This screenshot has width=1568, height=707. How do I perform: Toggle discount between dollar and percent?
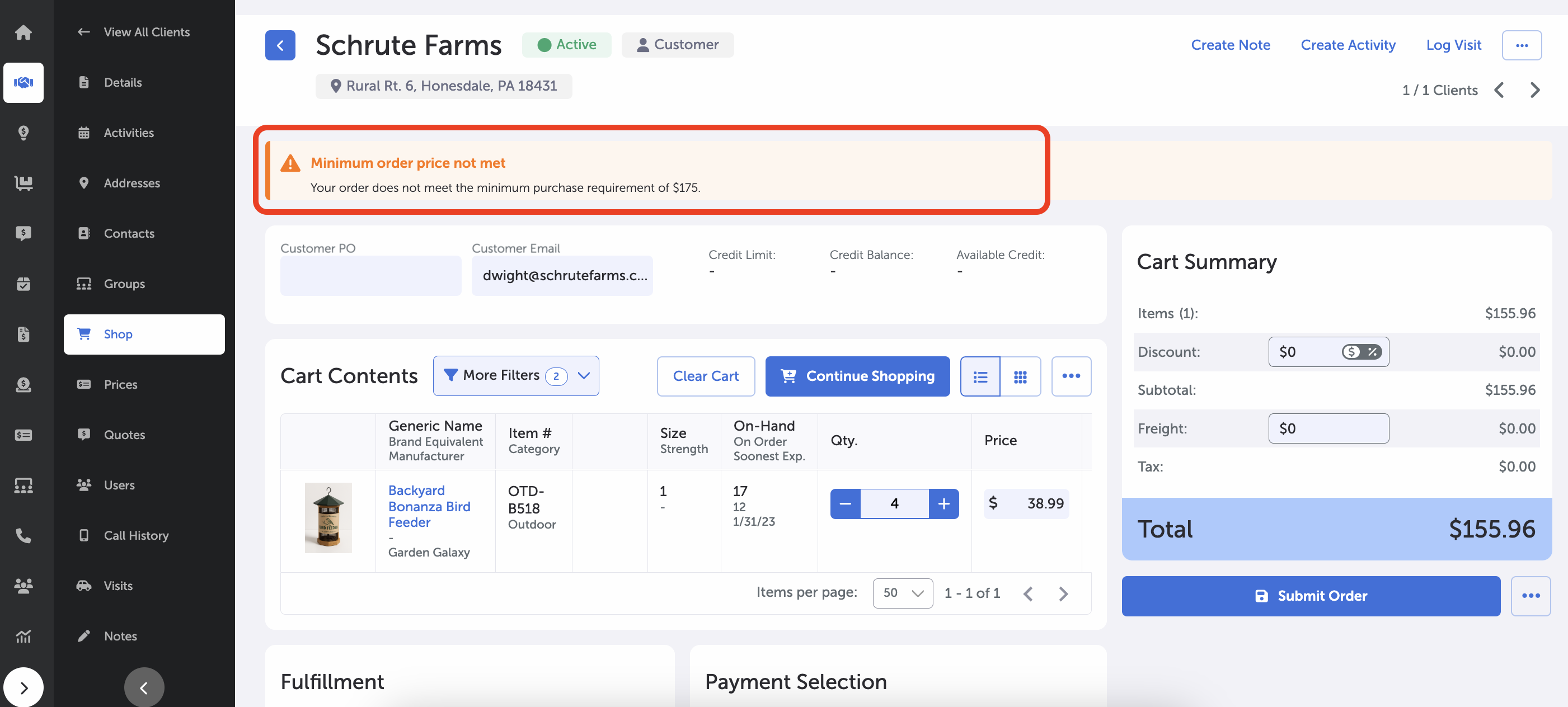click(1362, 352)
